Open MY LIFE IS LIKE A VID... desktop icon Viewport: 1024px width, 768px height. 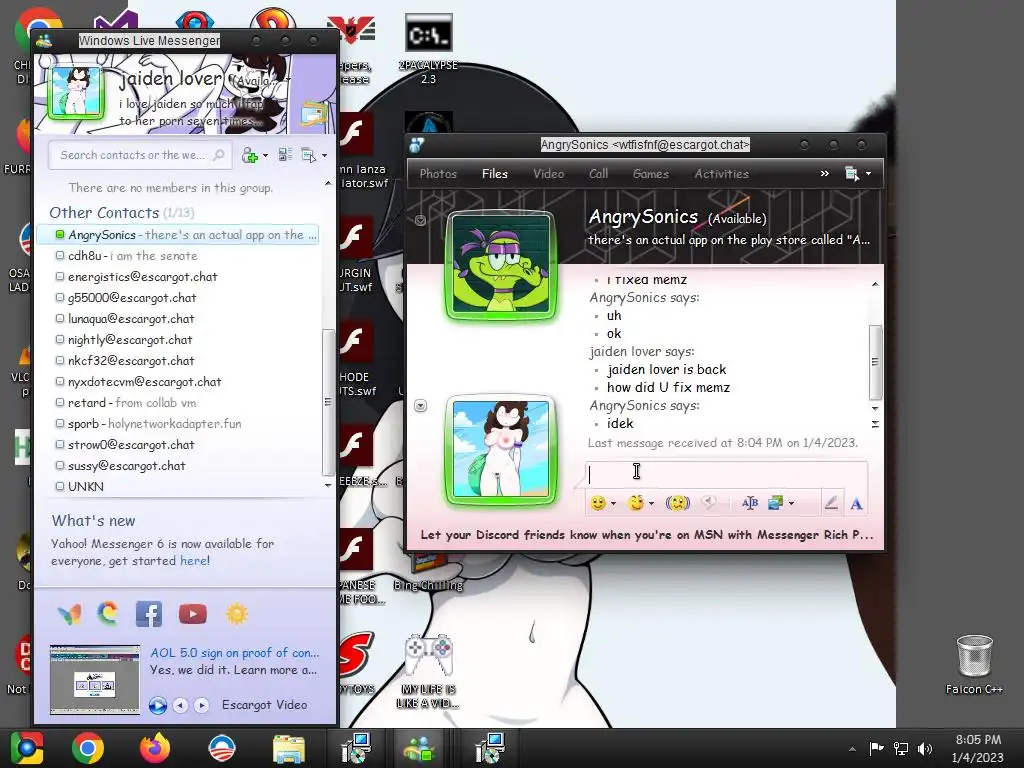[428, 672]
